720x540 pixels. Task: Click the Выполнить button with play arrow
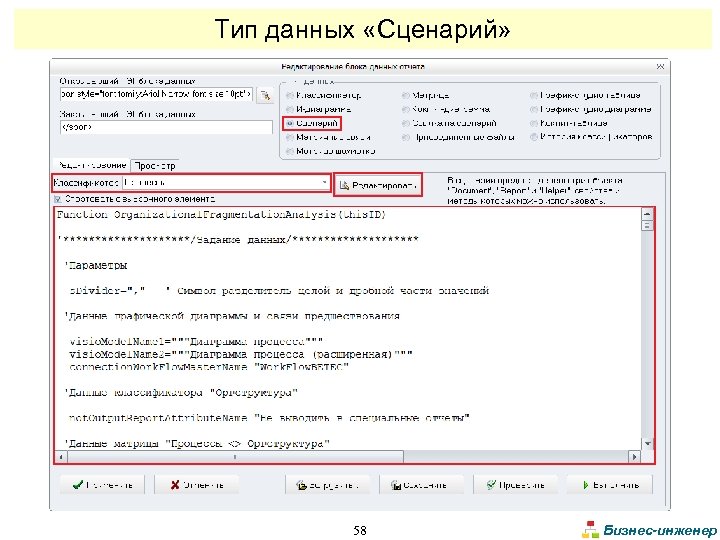coord(610,485)
